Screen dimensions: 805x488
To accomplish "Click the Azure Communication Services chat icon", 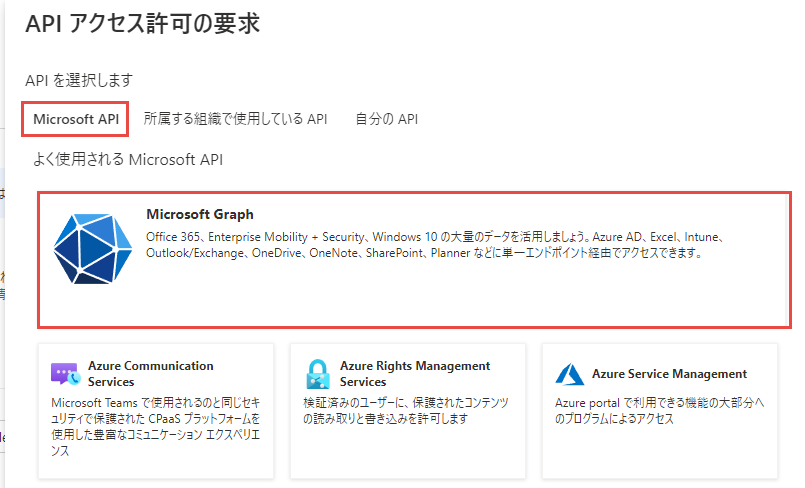I will [x=64, y=375].
